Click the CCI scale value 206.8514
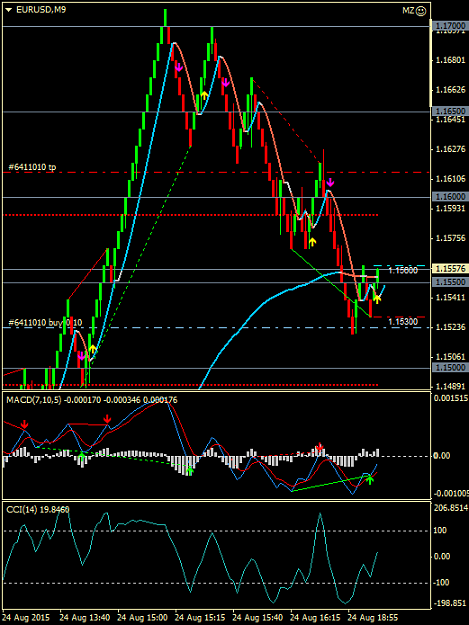 coord(451,508)
